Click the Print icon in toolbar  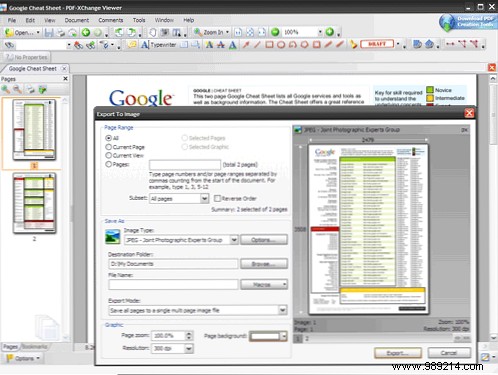(60, 32)
